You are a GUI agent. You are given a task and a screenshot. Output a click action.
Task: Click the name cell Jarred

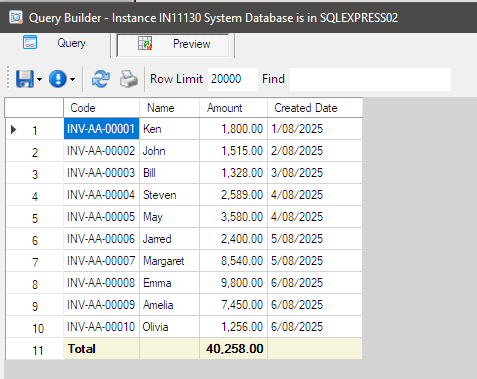point(169,239)
